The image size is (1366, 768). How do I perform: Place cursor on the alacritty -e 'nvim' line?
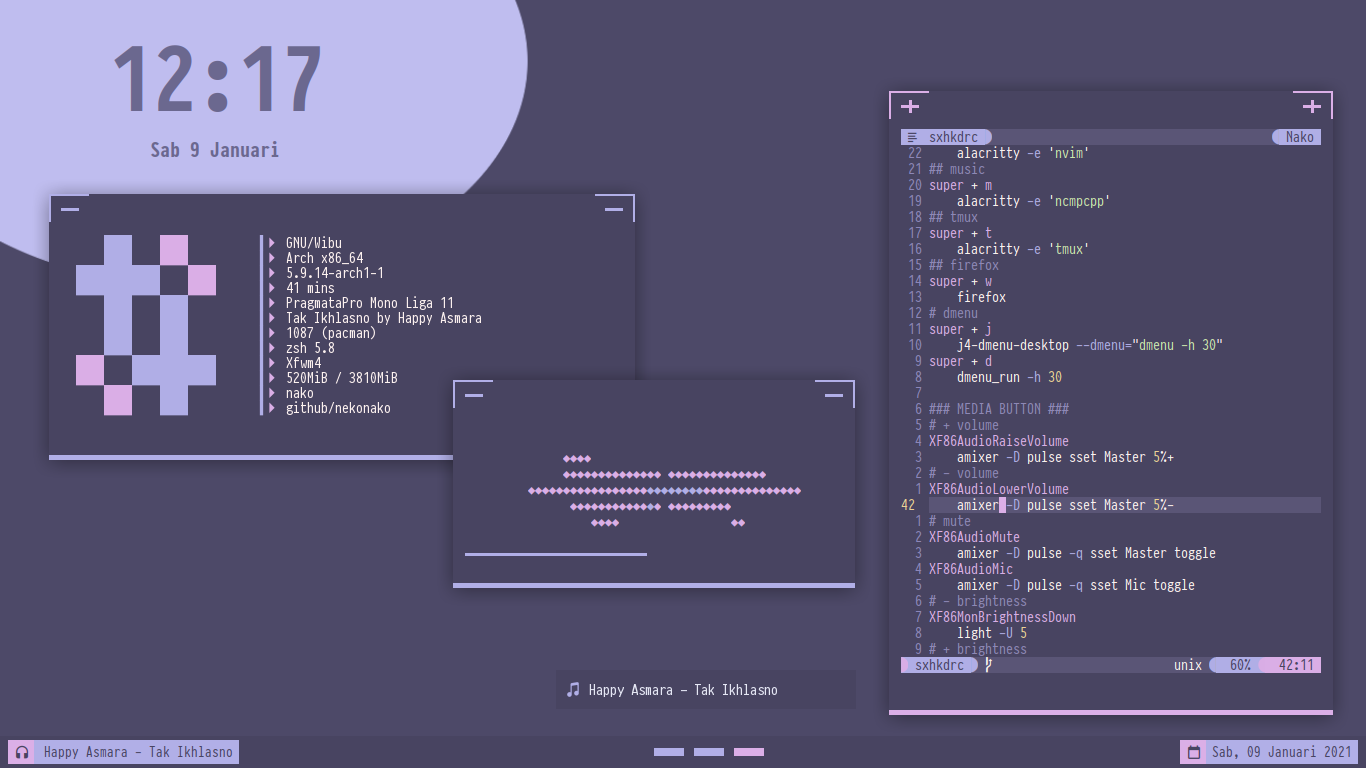coord(1022,153)
